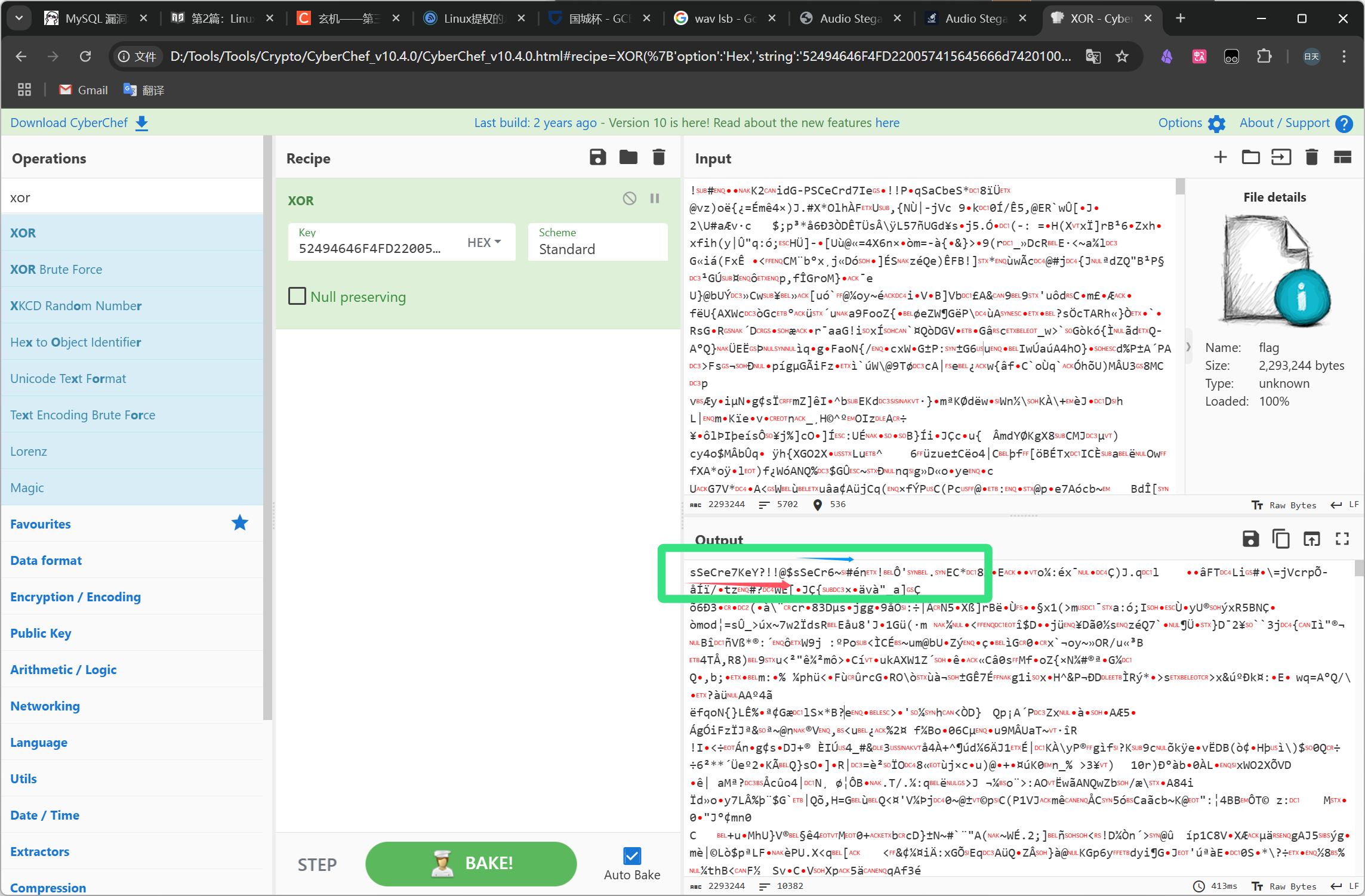Select the XOR operation in the list
This screenshot has height=896, width=1365.
[x=132, y=233]
